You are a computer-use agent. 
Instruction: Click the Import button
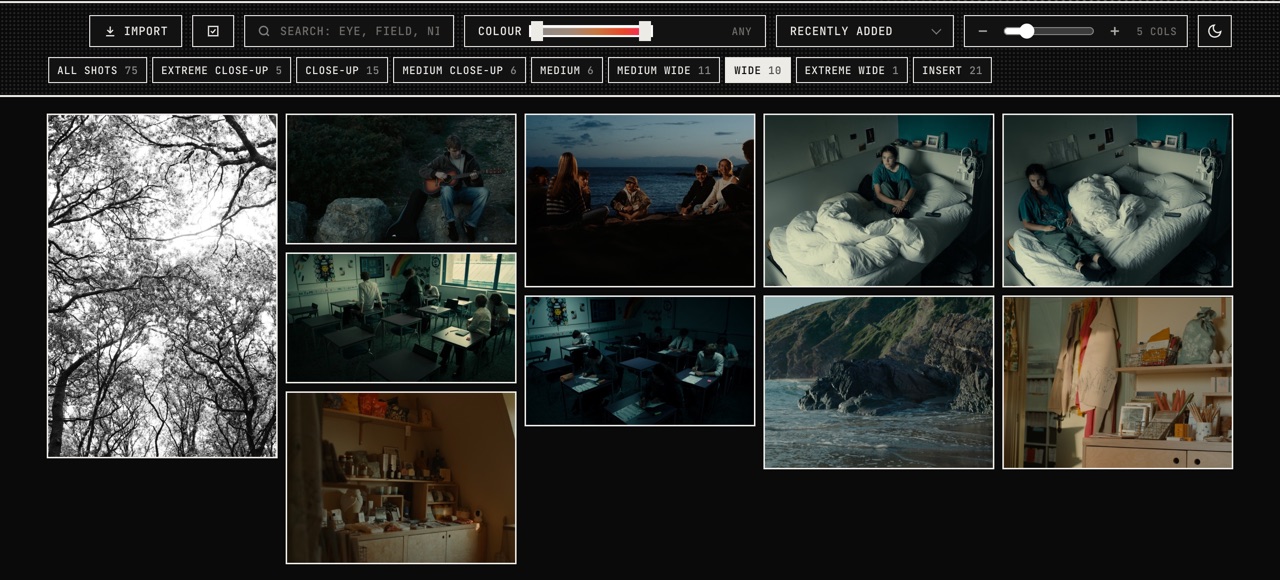[x=136, y=31]
